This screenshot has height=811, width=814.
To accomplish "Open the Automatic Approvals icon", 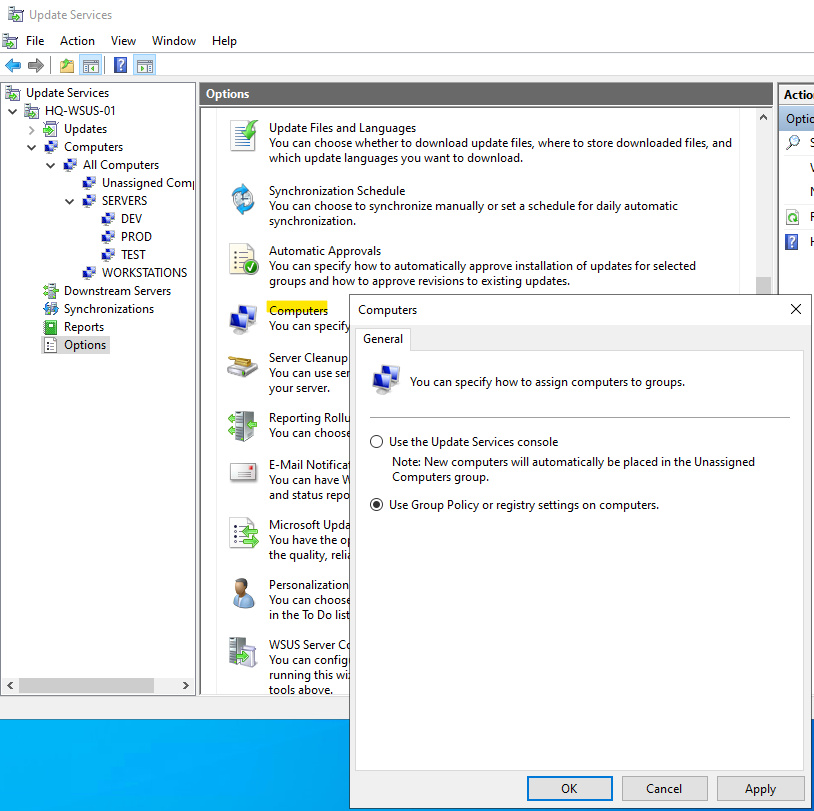I will 244,259.
